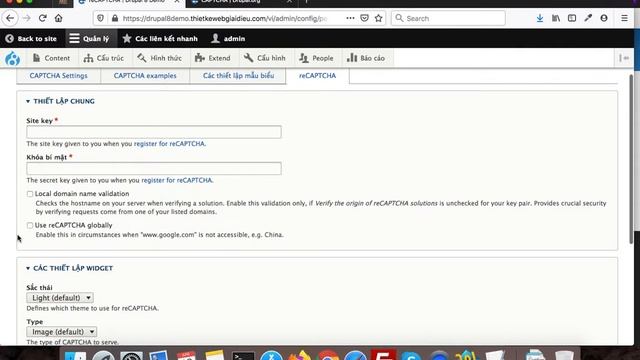Open register for reCAPTCHA link under Site key
The height and width of the screenshot is (360, 640).
169,144
